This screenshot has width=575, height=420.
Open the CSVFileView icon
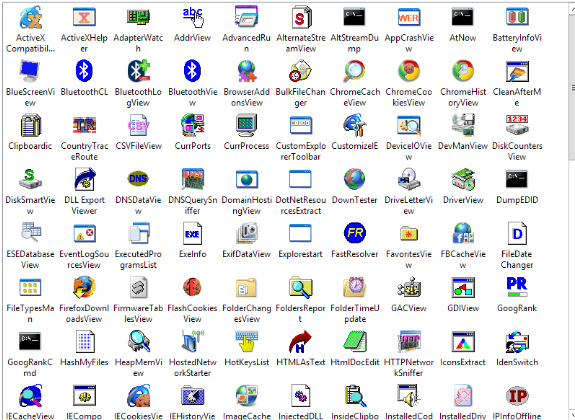click(x=138, y=125)
